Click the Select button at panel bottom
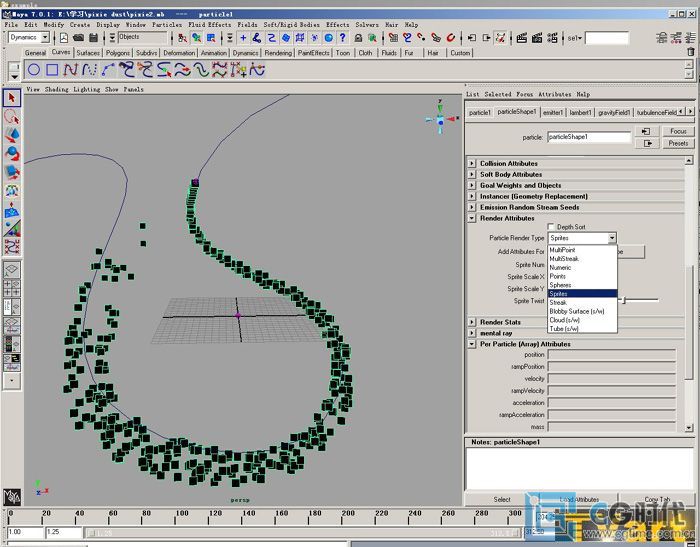The image size is (700, 547). pyautogui.click(x=502, y=499)
